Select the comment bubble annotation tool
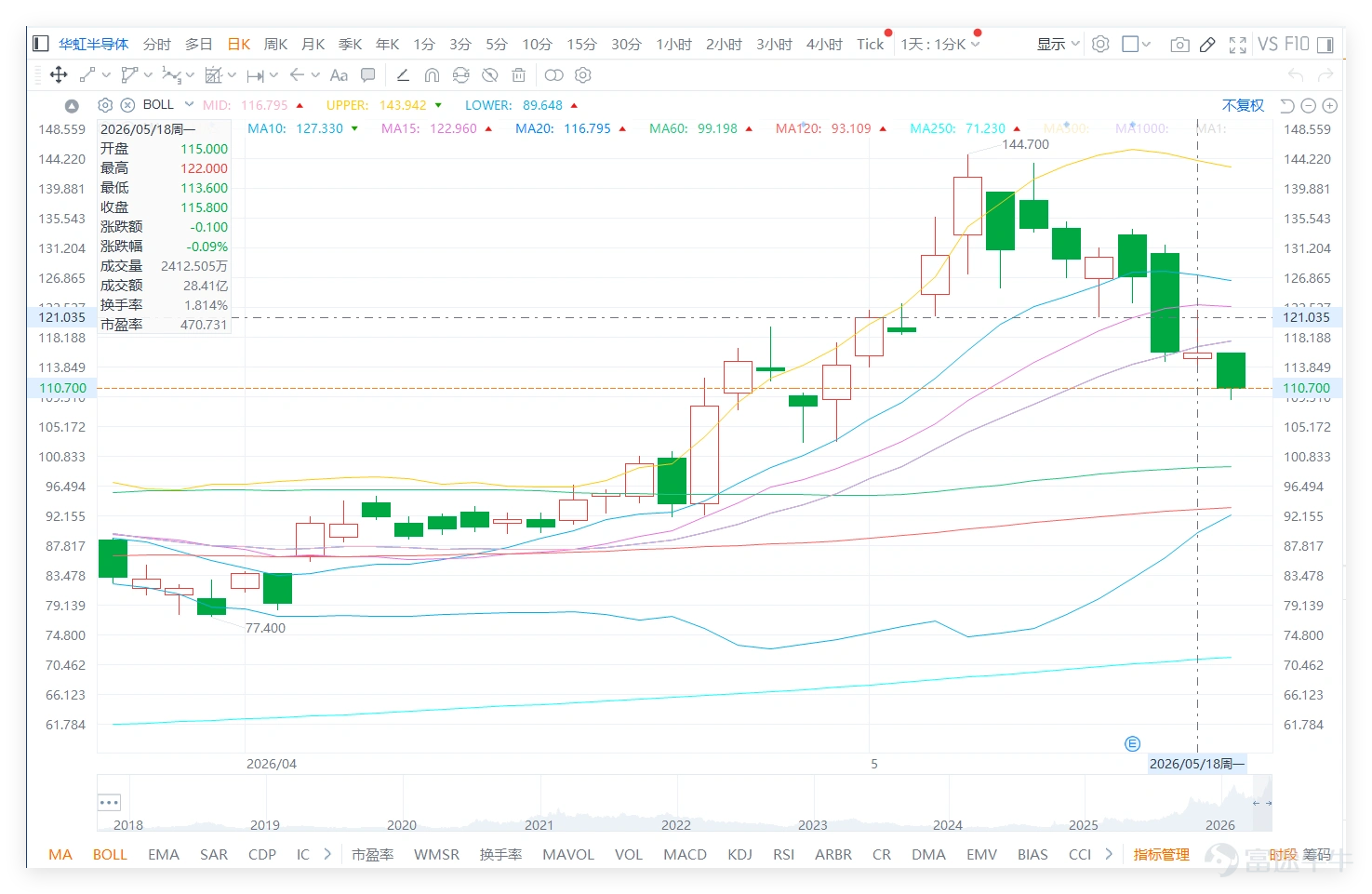Screen dimensions: 1372x894 coord(368,74)
